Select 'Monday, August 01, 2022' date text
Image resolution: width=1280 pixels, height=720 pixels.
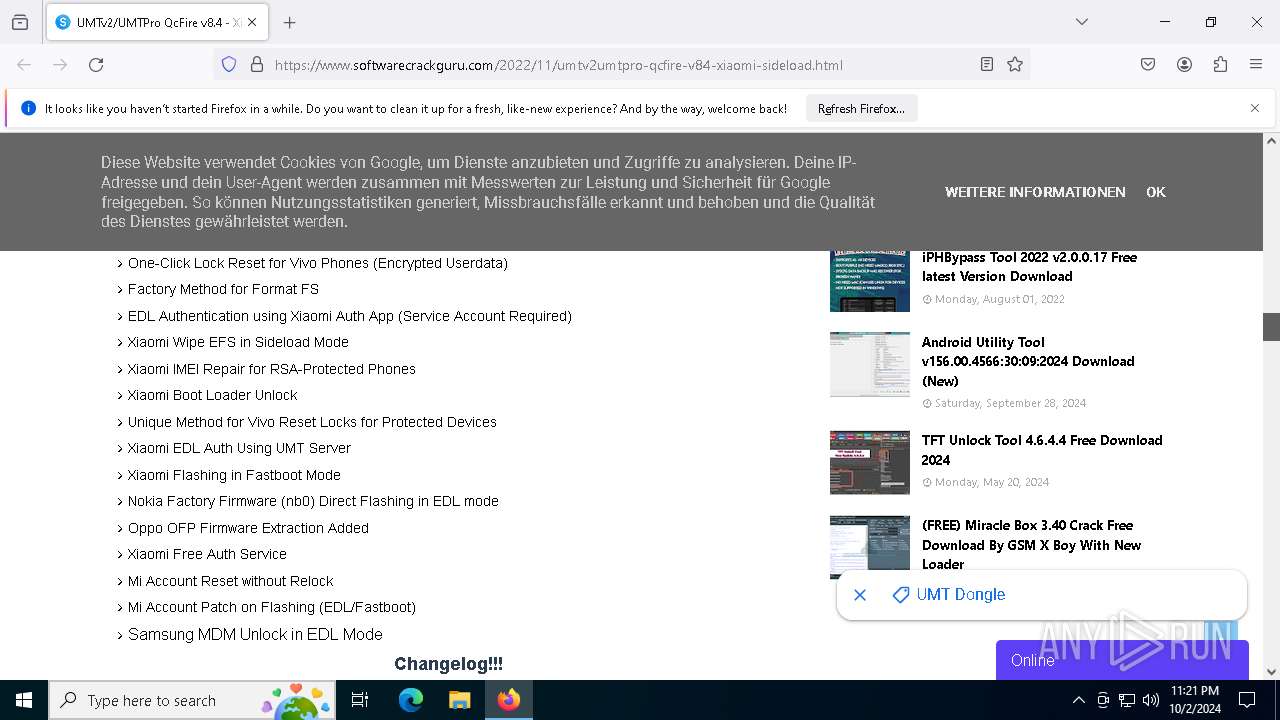[x=999, y=299]
